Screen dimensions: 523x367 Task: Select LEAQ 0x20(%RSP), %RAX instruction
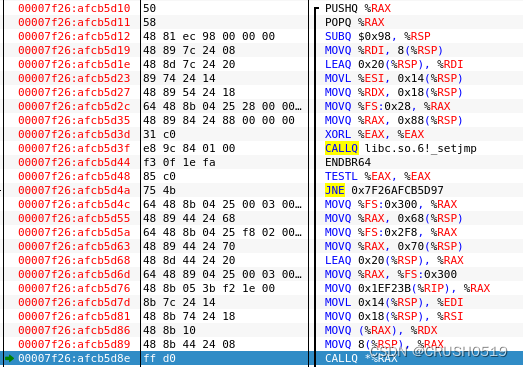[x=394, y=260]
